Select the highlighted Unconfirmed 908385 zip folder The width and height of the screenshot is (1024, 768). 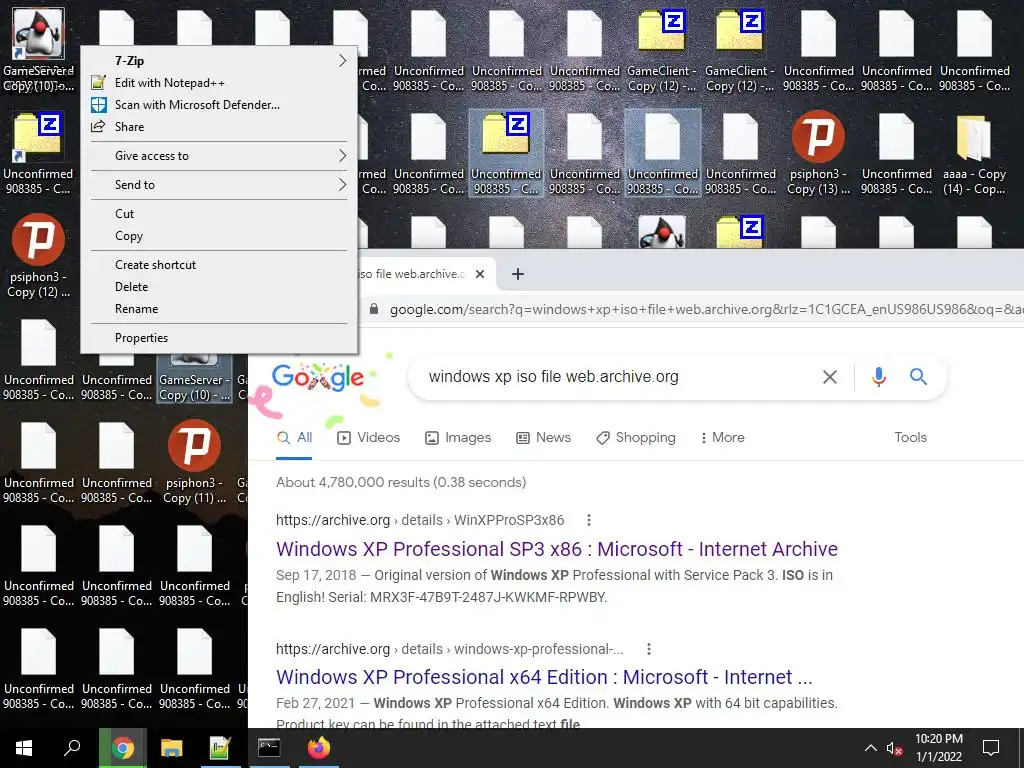[506, 153]
